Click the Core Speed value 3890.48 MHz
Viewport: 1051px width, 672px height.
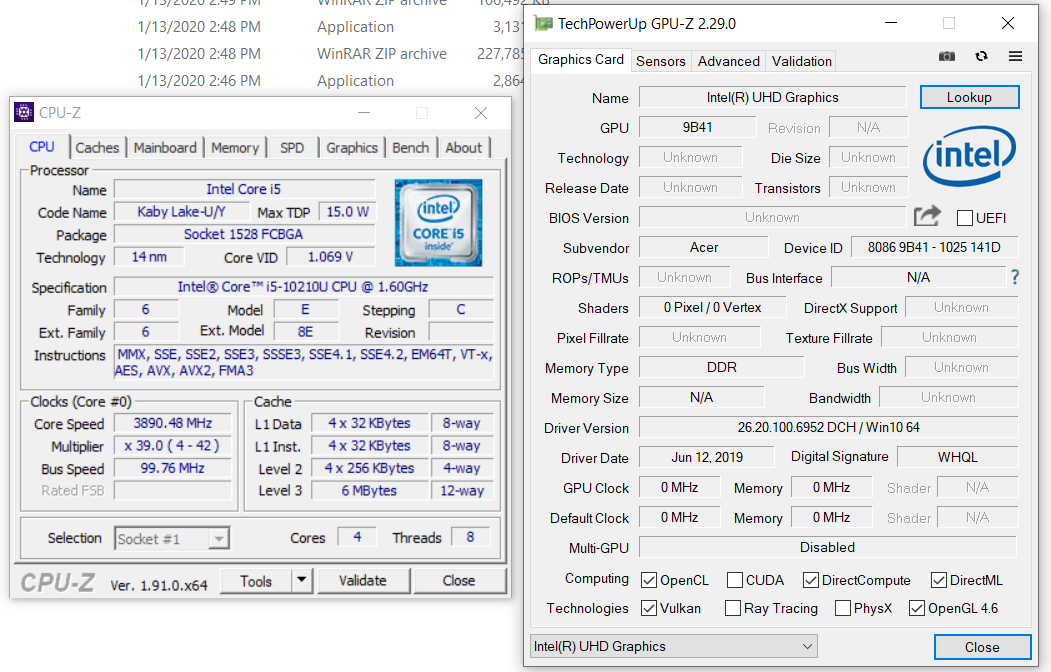(172, 423)
